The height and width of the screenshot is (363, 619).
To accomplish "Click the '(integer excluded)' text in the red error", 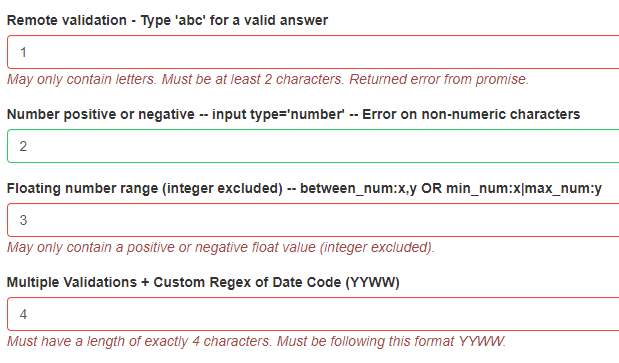I will [377, 247].
